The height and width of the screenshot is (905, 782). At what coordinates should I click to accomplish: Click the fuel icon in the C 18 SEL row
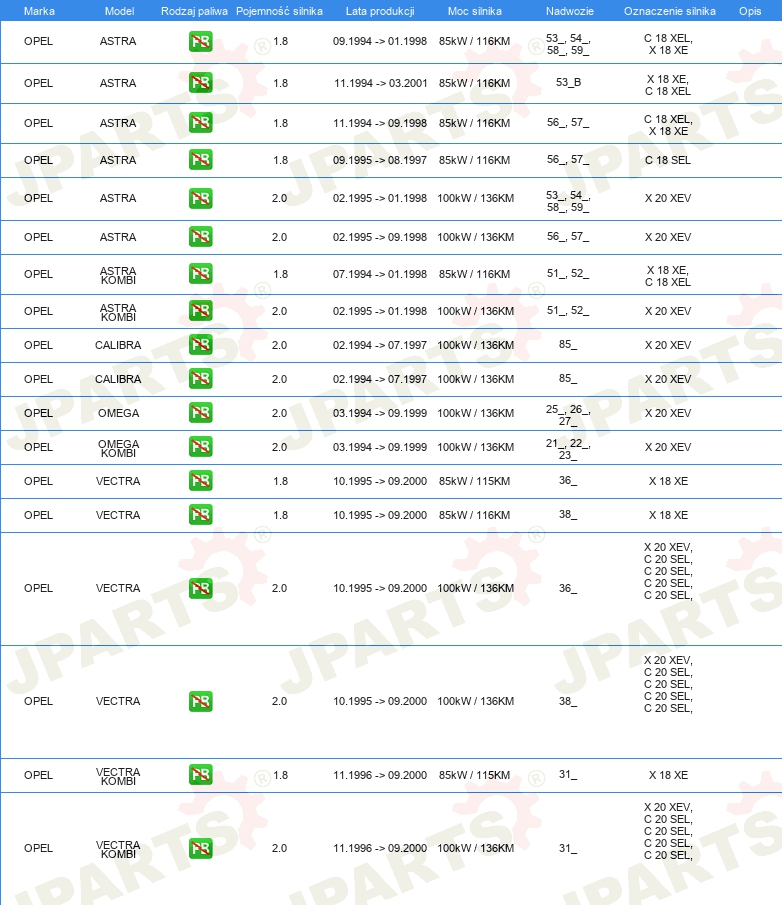click(x=200, y=160)
